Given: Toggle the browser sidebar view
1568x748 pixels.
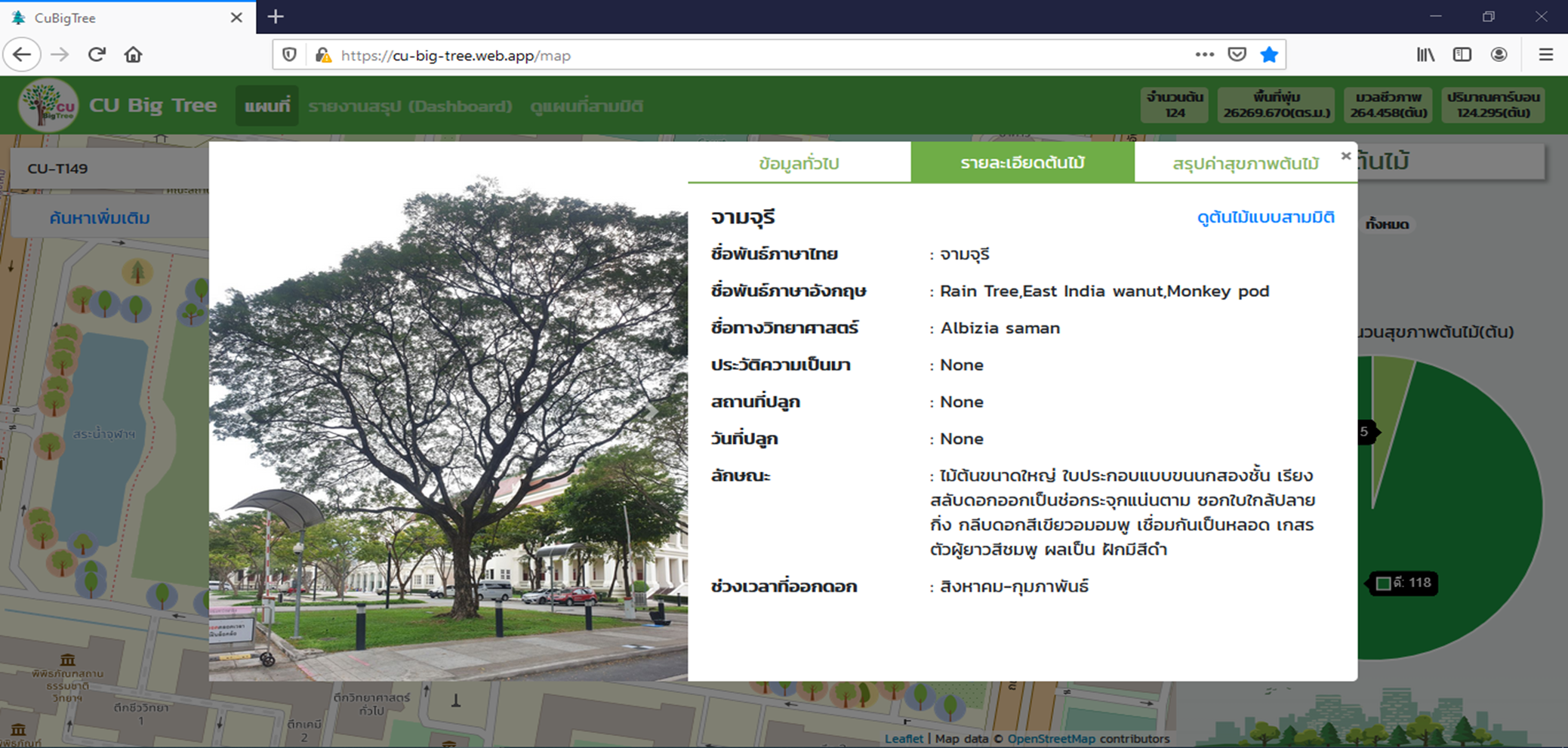Looking at the screenshot, I should click(1462, 55).
